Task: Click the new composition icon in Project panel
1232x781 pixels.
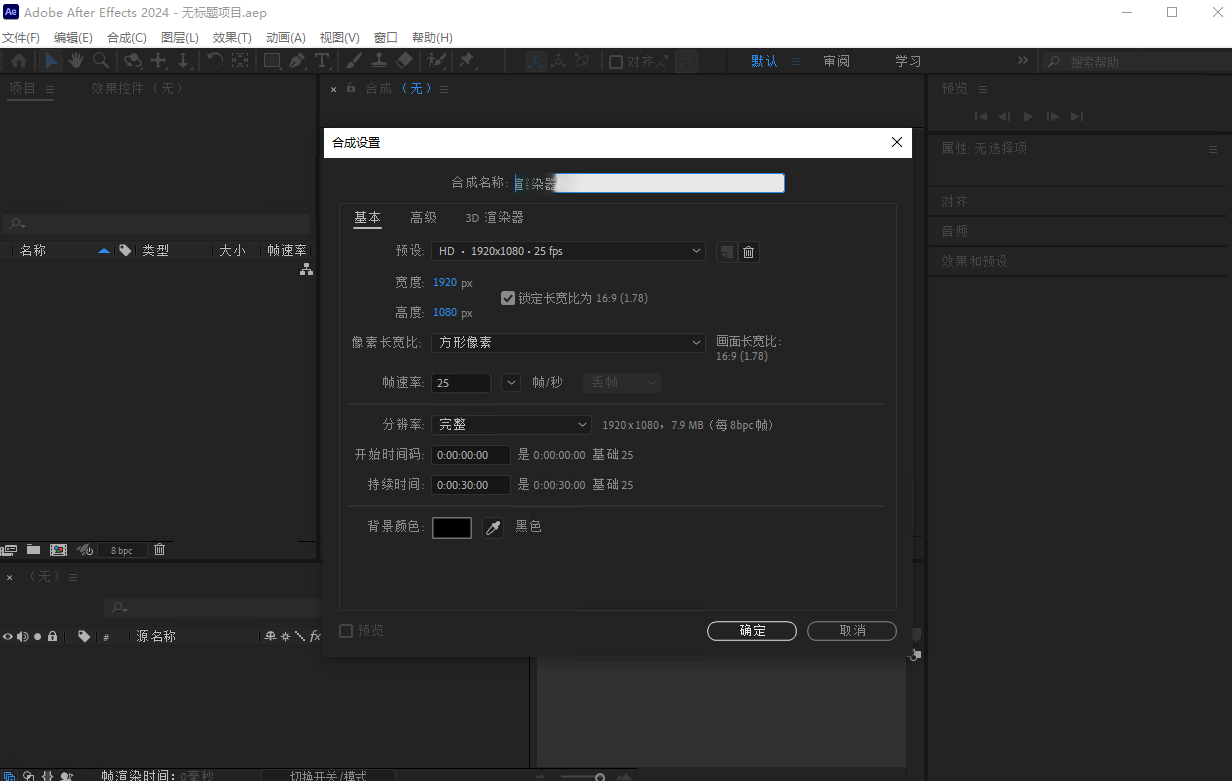Action: point(58,550)
